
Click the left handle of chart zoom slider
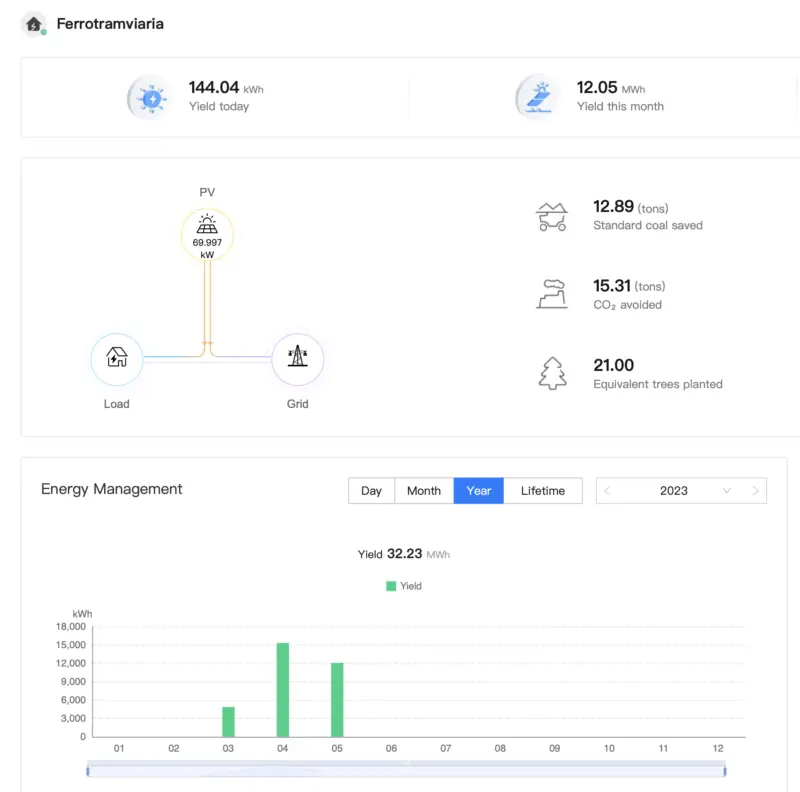pos(88,771)
